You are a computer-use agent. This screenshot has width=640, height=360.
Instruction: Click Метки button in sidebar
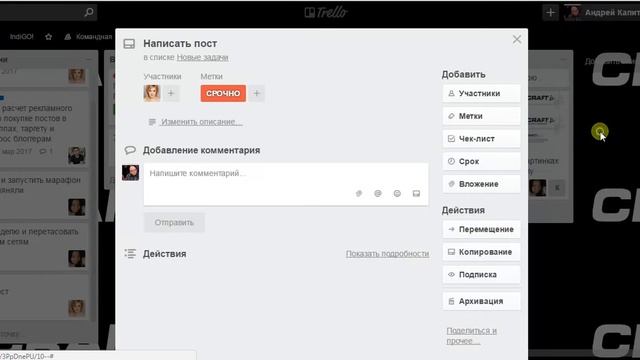(481, 116)
